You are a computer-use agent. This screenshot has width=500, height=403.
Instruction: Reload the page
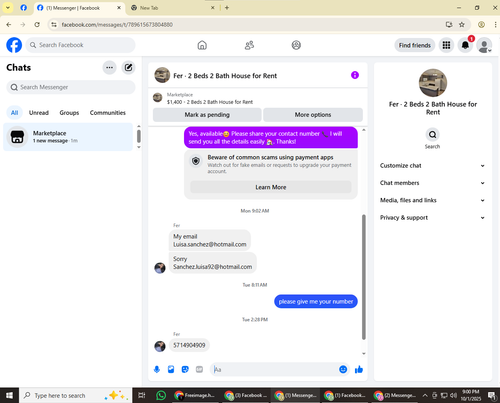tap(37, 25)
